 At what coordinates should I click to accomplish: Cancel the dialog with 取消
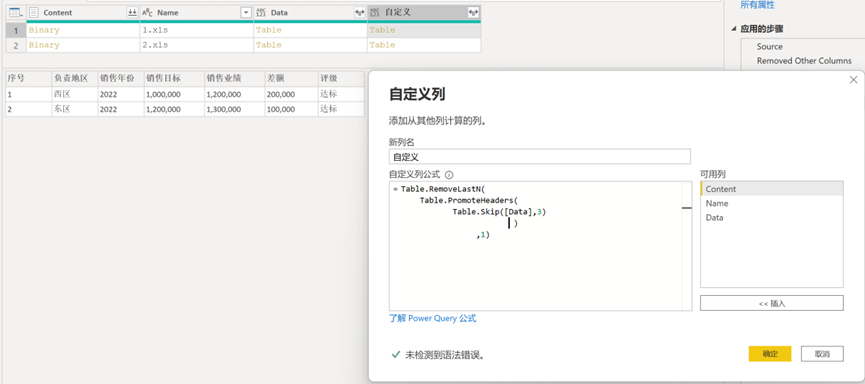point(822,354)
